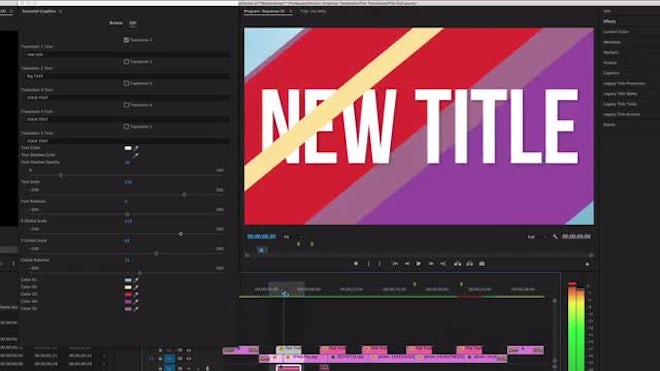Click the red Color 03 swatch

click(x=128, y=294)
